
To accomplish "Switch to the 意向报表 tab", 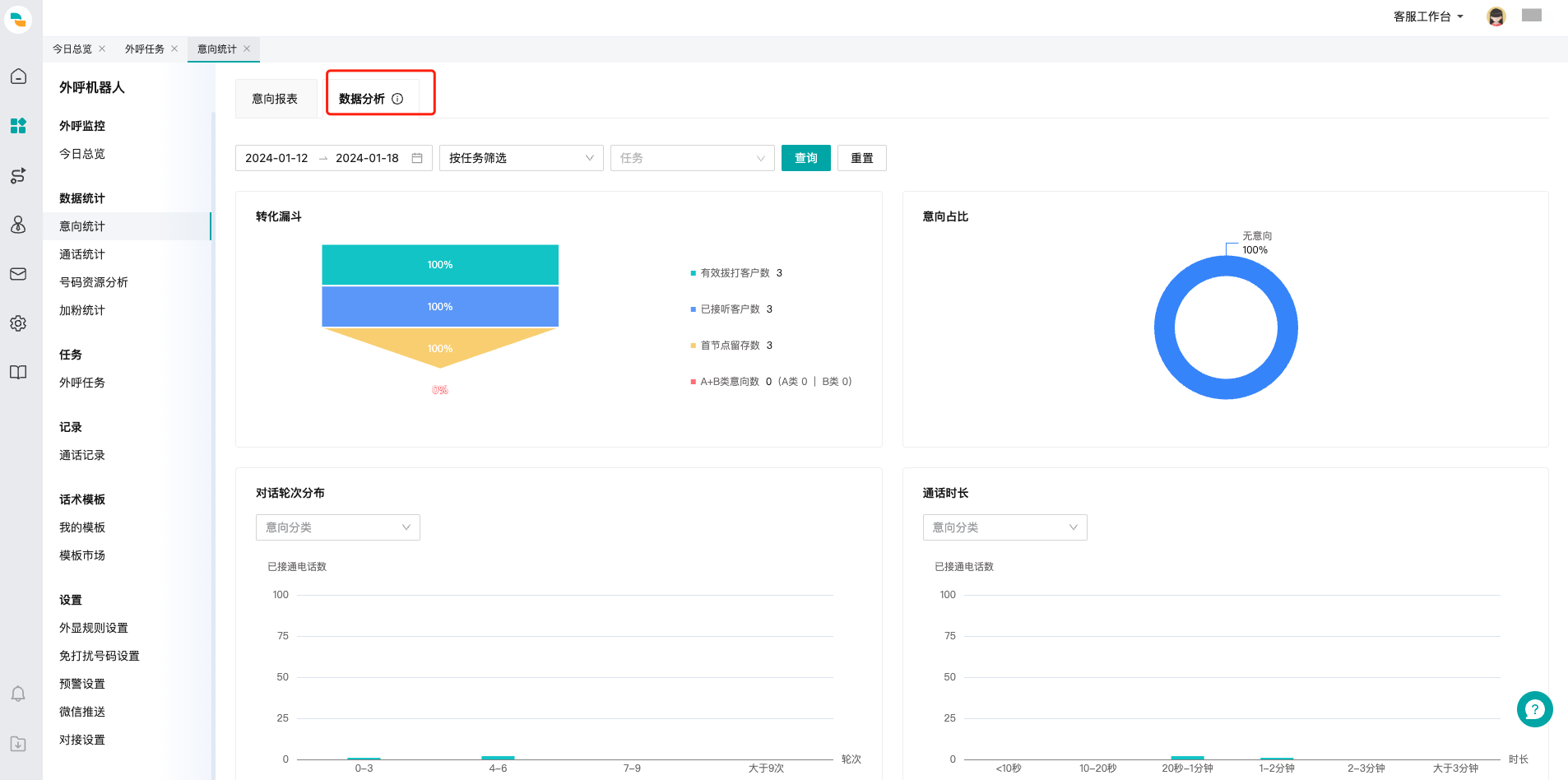I will point(275,99).
